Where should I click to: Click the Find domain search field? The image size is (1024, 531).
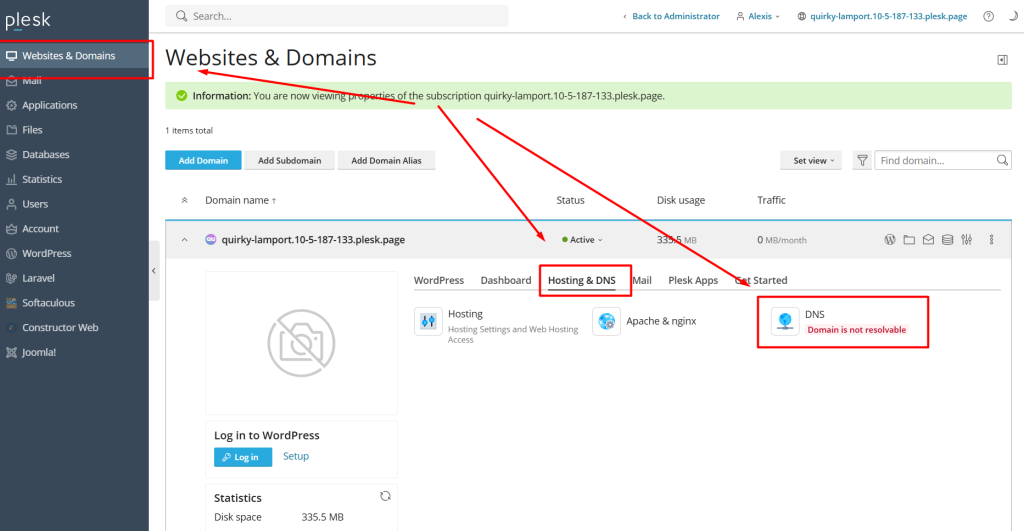click(935, 161)
